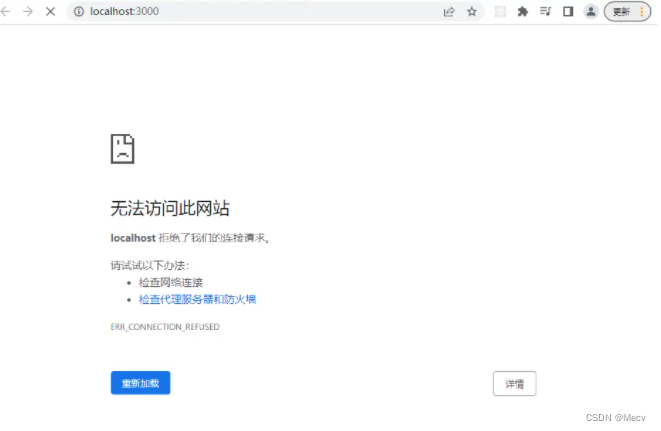This screenshot has width=661, height=431.
Task: Click the bold localhost text in message
Action: pyautogui.click(x=133, y=238)
